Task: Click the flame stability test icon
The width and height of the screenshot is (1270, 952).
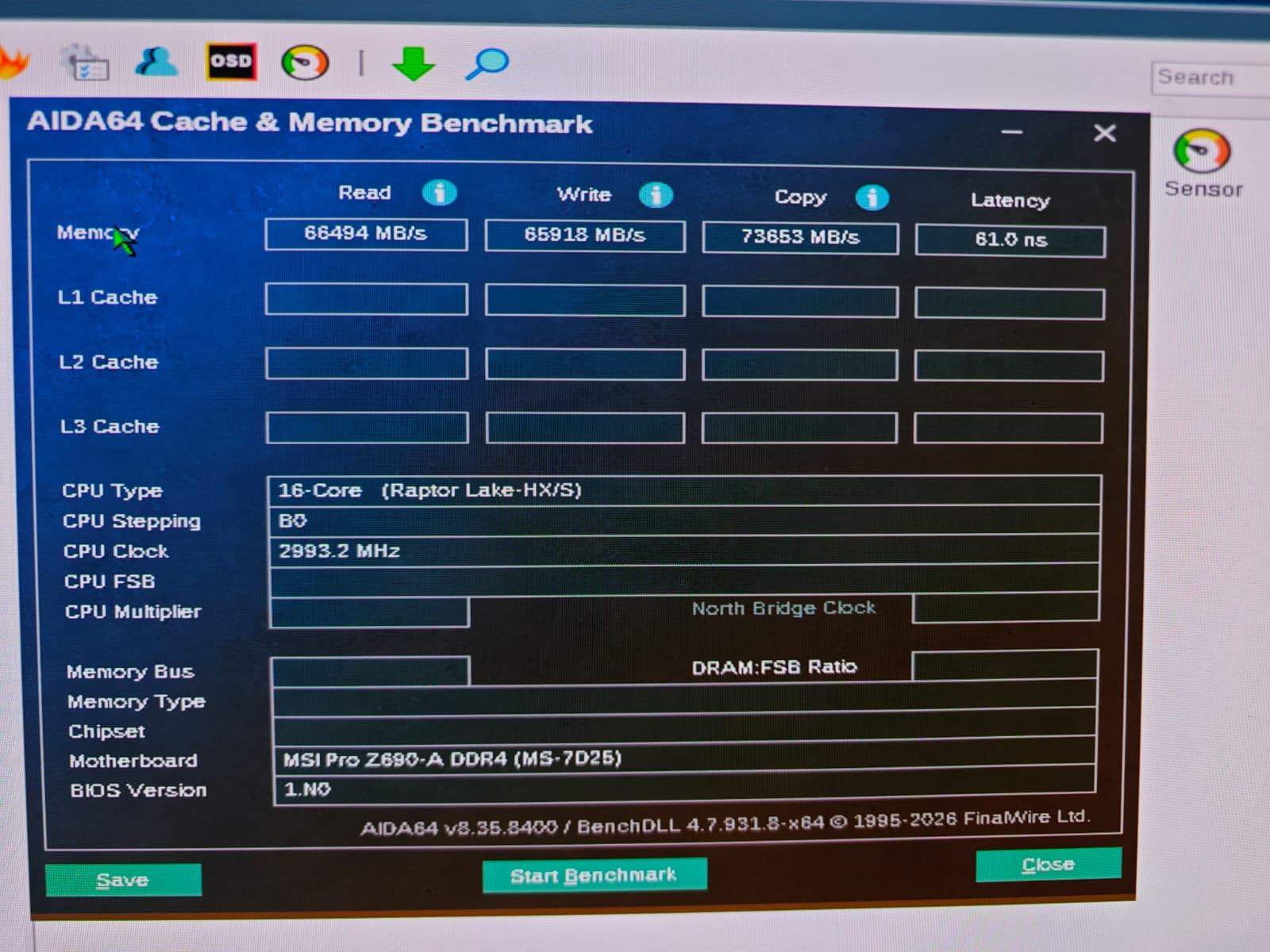Action: click(x=12, y=62)
